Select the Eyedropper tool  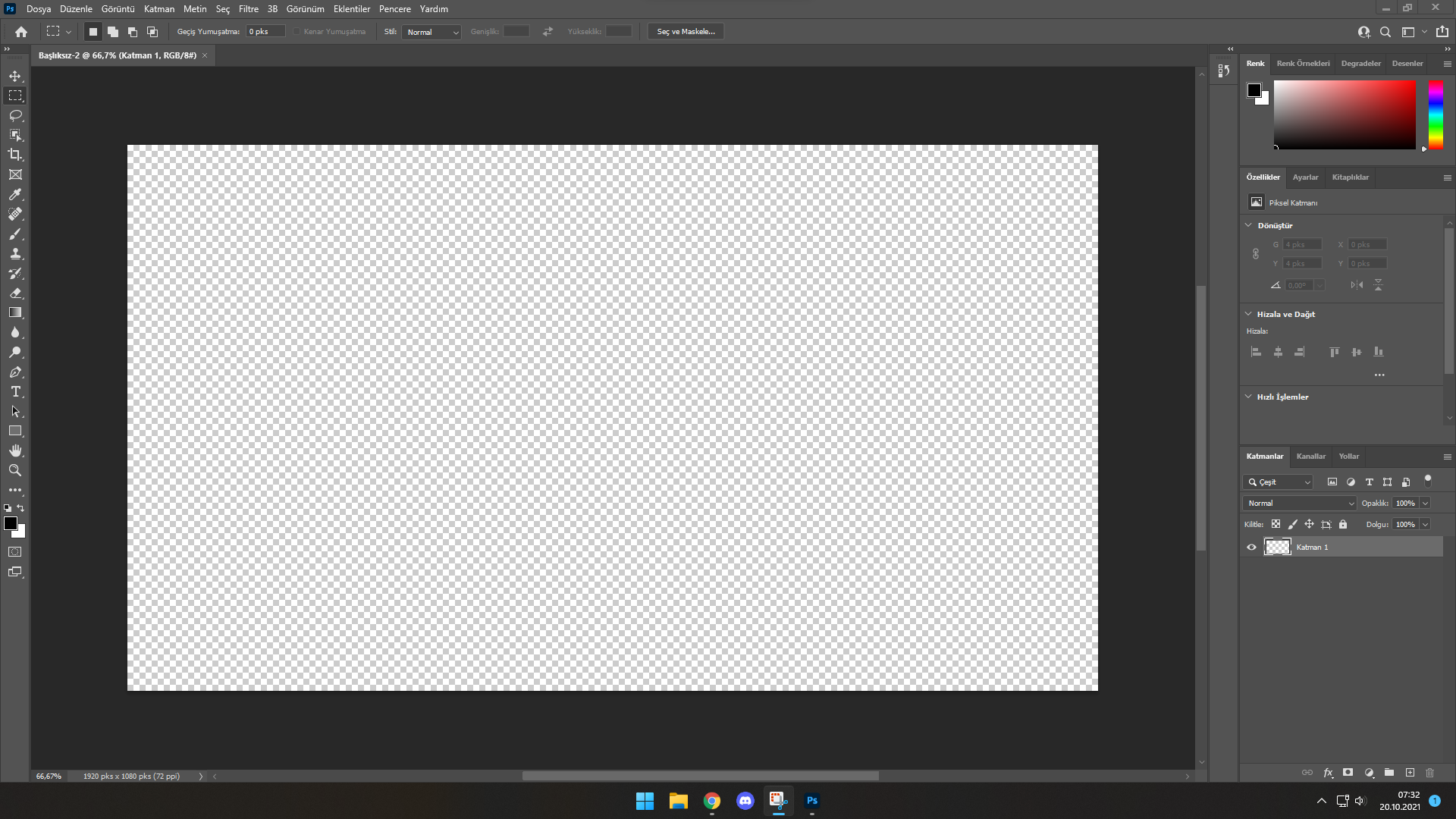point(15,194)
